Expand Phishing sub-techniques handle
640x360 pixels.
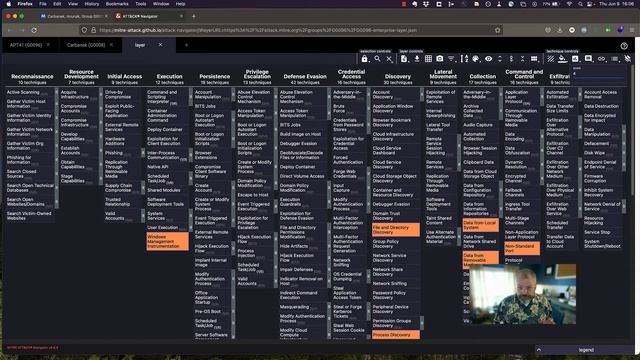click(143, 153)
